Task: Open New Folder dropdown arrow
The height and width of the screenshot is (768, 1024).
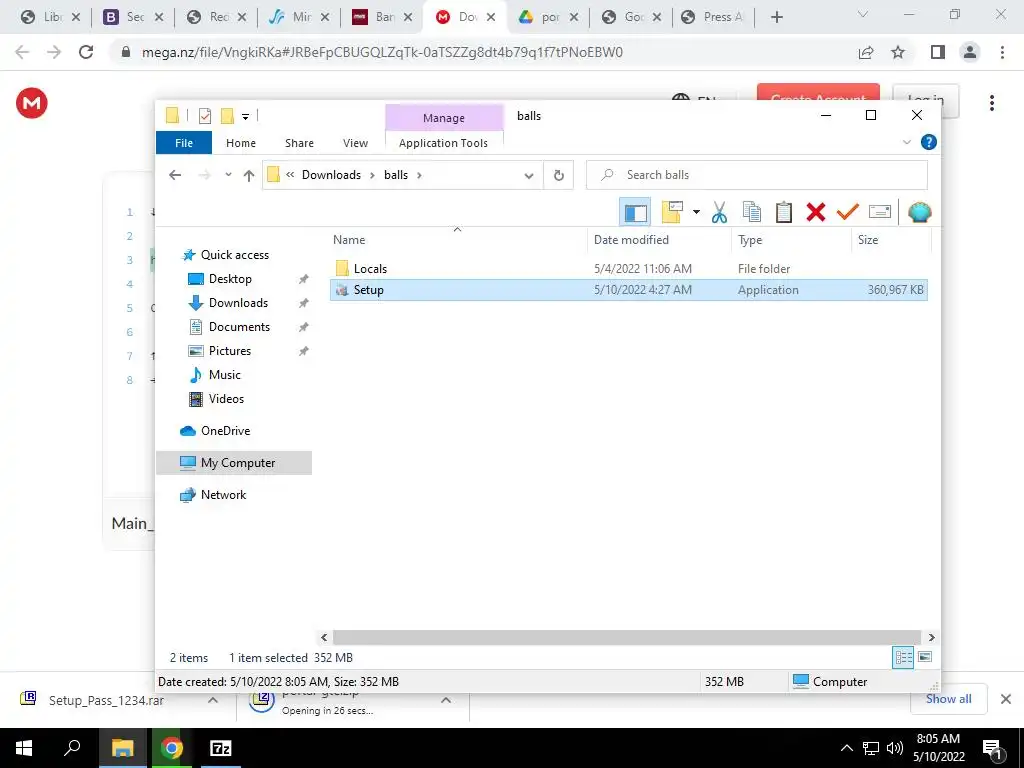Action: (x=696, y=212)
